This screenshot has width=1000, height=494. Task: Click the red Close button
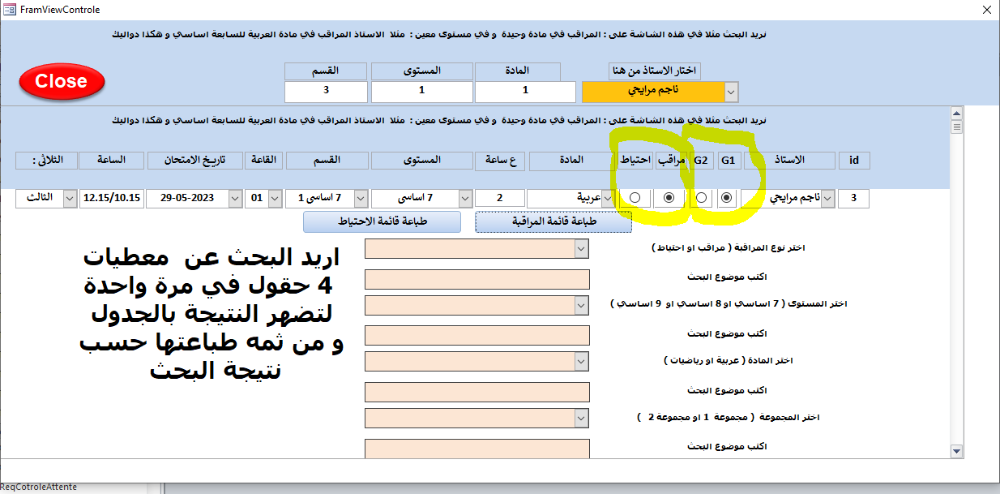pyautogui.click(x=60, y=82)
